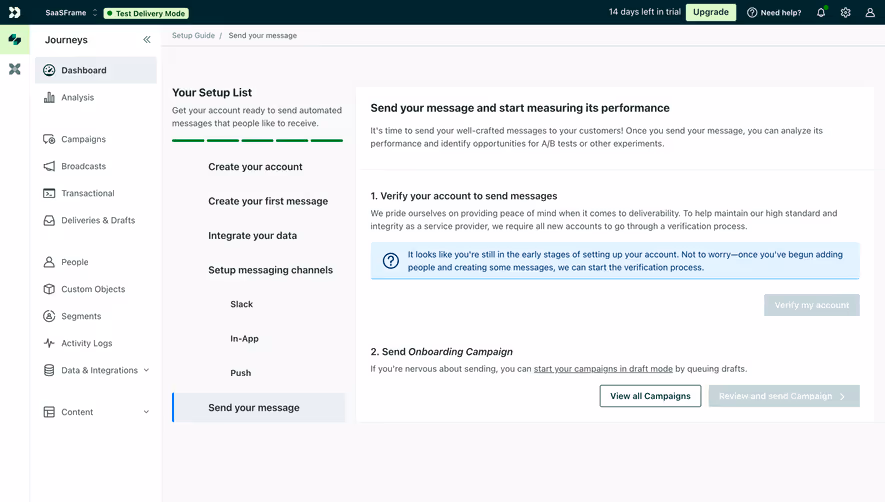Open settings gear in top bar
Viewport: 885px width, 502px height.
pos(845,12)
